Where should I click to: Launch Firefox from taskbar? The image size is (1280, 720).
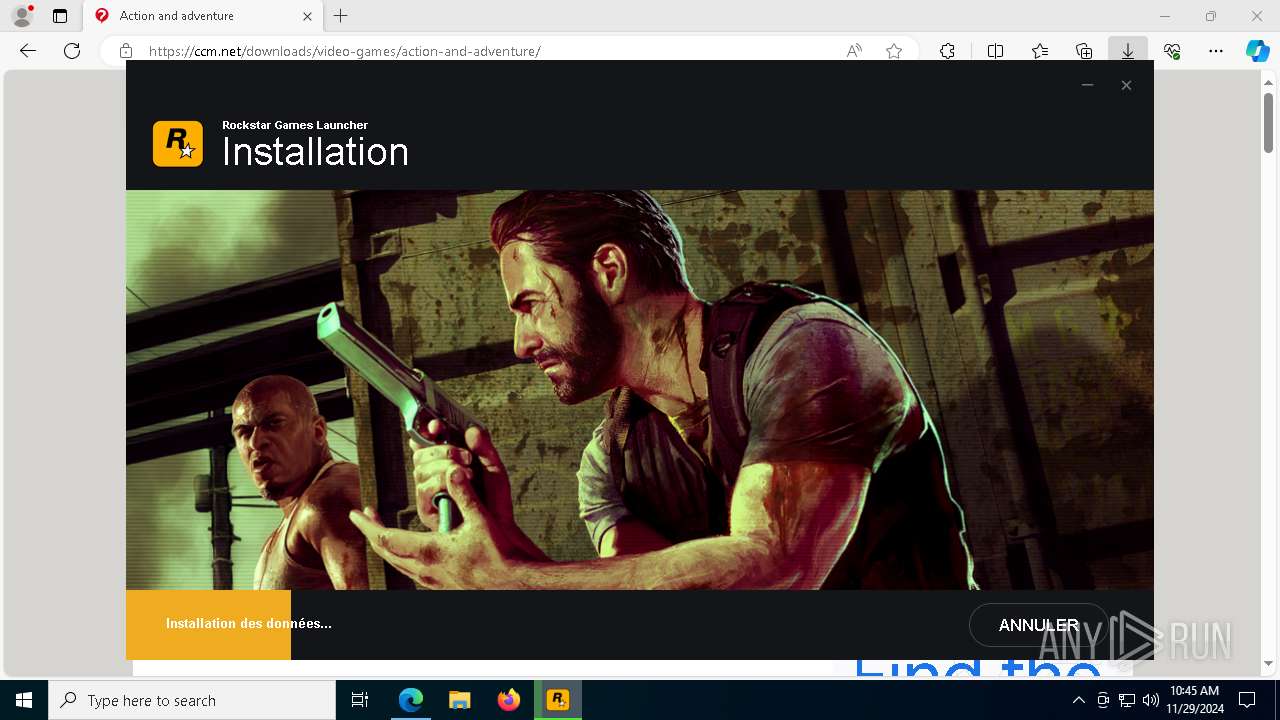[509, 700]
